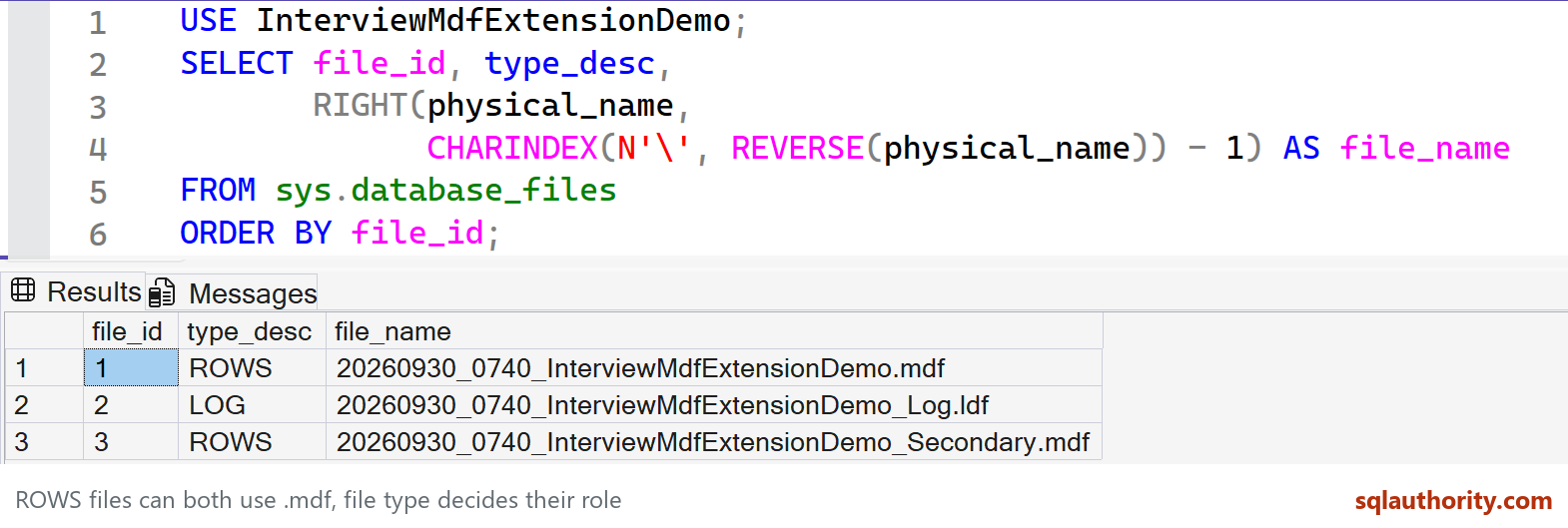
Task: Click the ROWS cell in result row 3
Action: coord(253,442)
